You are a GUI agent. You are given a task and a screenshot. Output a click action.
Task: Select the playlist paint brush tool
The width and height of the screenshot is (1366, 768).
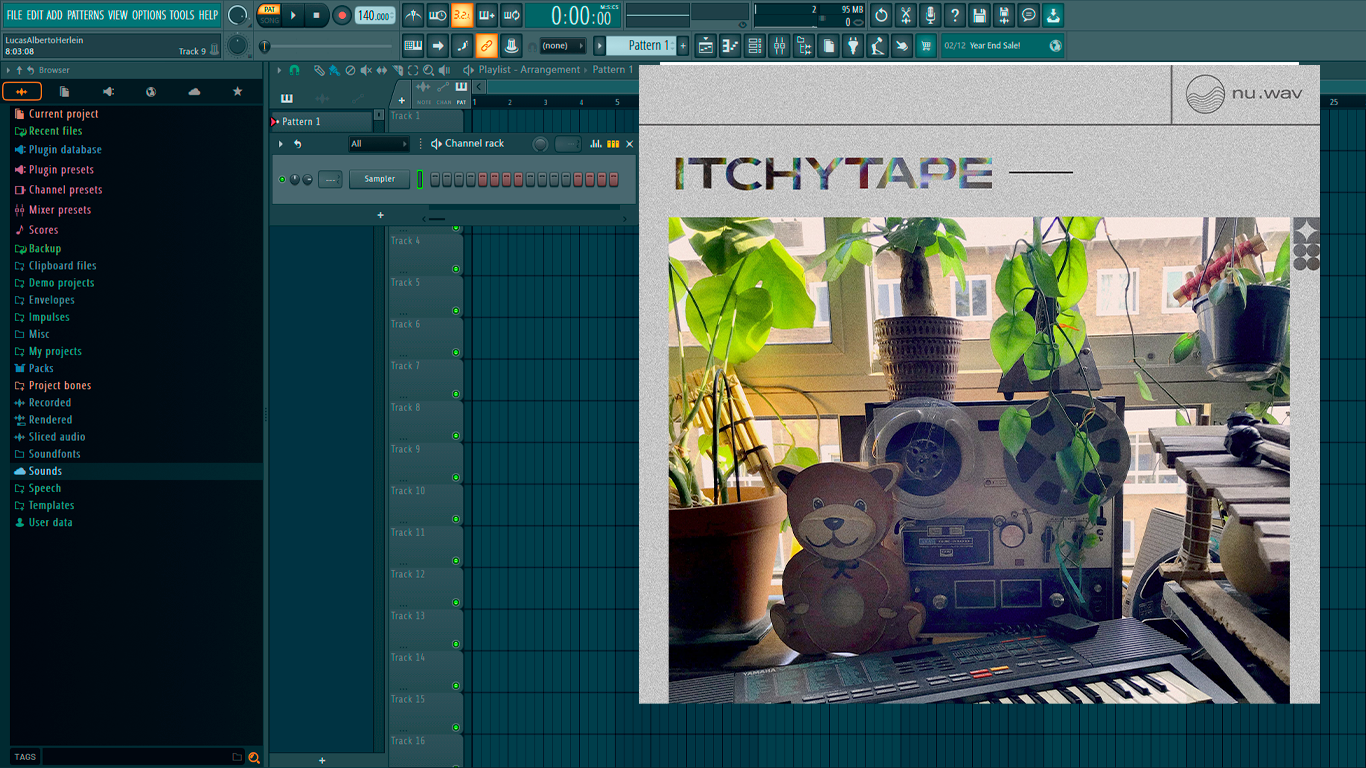click(334, 70)
